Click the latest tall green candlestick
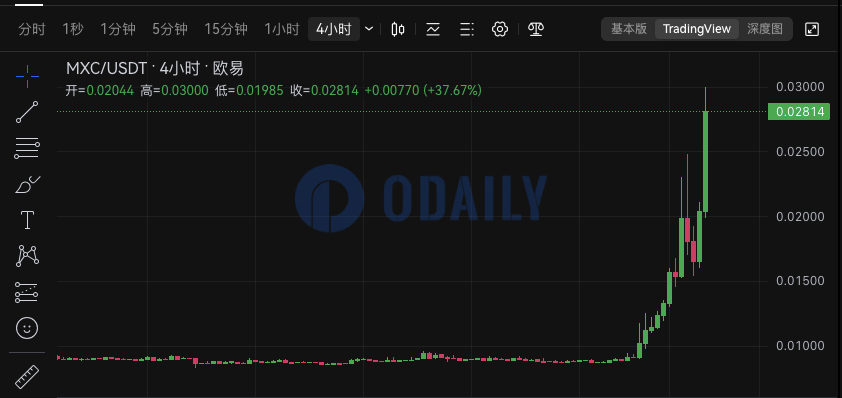The width and height of the screenshot is (842, 398). 705,161
